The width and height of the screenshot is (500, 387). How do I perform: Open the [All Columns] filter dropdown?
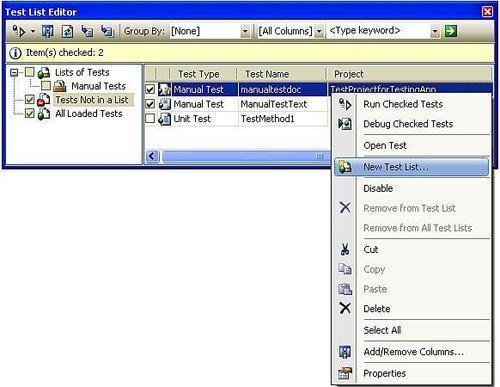(319, 32)
